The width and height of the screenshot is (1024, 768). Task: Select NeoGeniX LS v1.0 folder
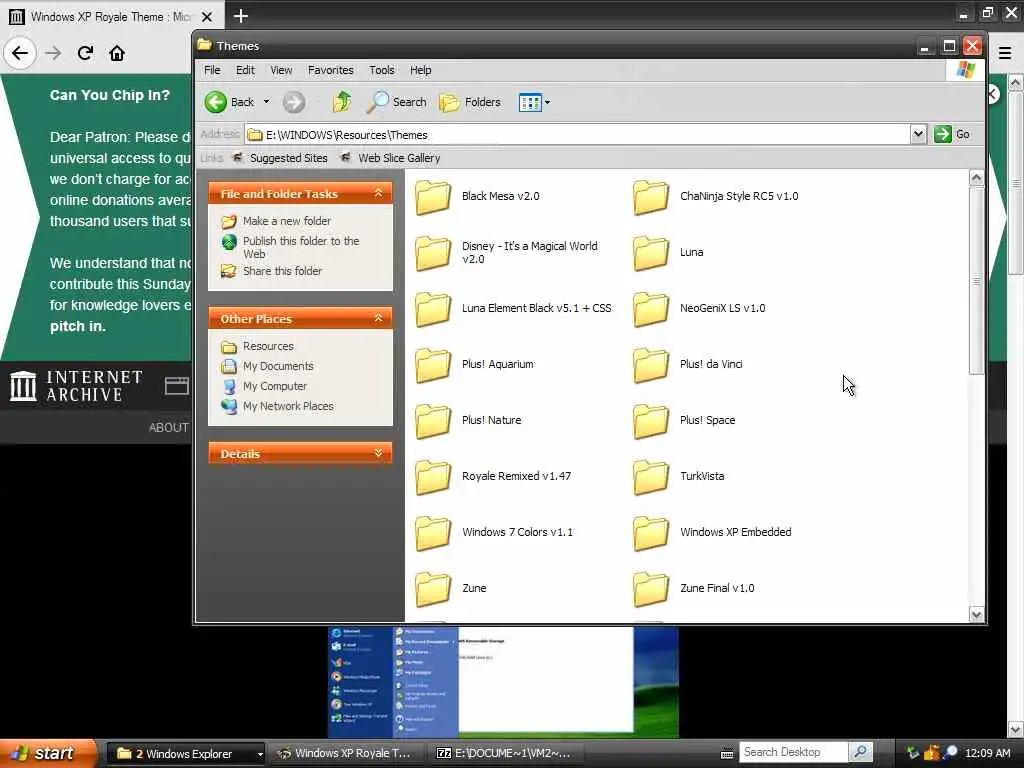[x=699, y=309]
